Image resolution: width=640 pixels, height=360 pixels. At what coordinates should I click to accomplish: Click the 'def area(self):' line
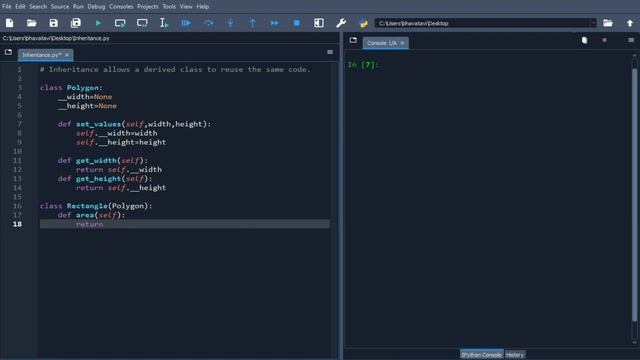(x=91, y=215)
